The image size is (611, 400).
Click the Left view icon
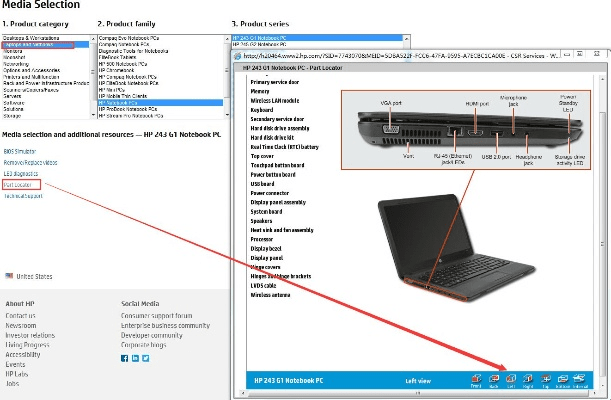click(x=511, y=379)
